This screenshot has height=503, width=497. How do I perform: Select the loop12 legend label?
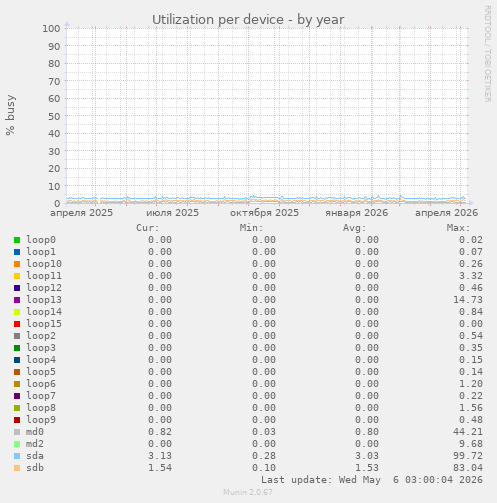click(44, 288)
